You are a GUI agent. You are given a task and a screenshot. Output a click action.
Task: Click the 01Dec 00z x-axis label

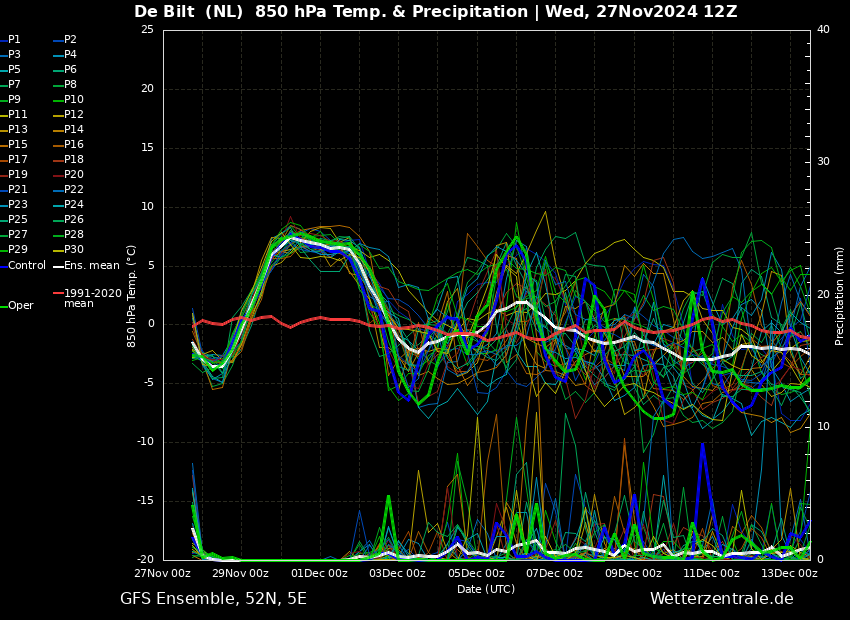[320, 573]
